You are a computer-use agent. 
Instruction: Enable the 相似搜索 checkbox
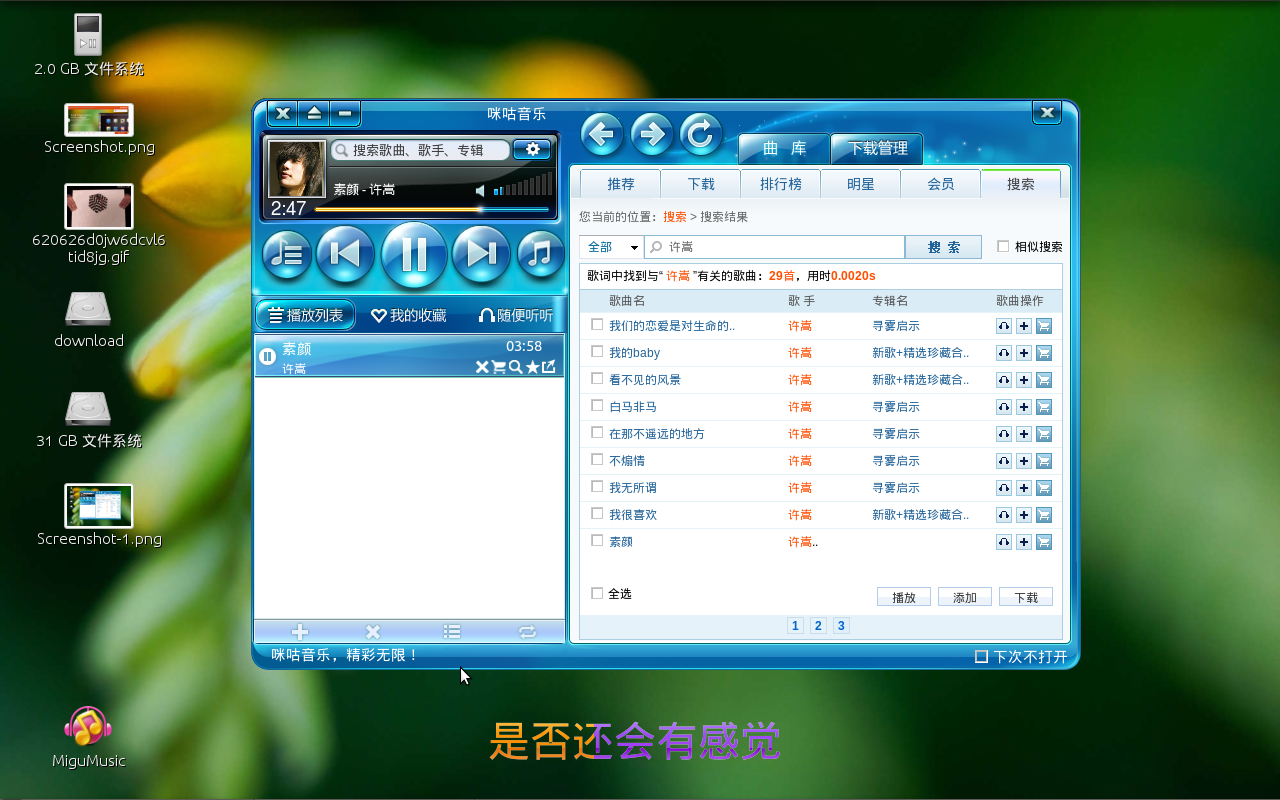point(1003,246)
